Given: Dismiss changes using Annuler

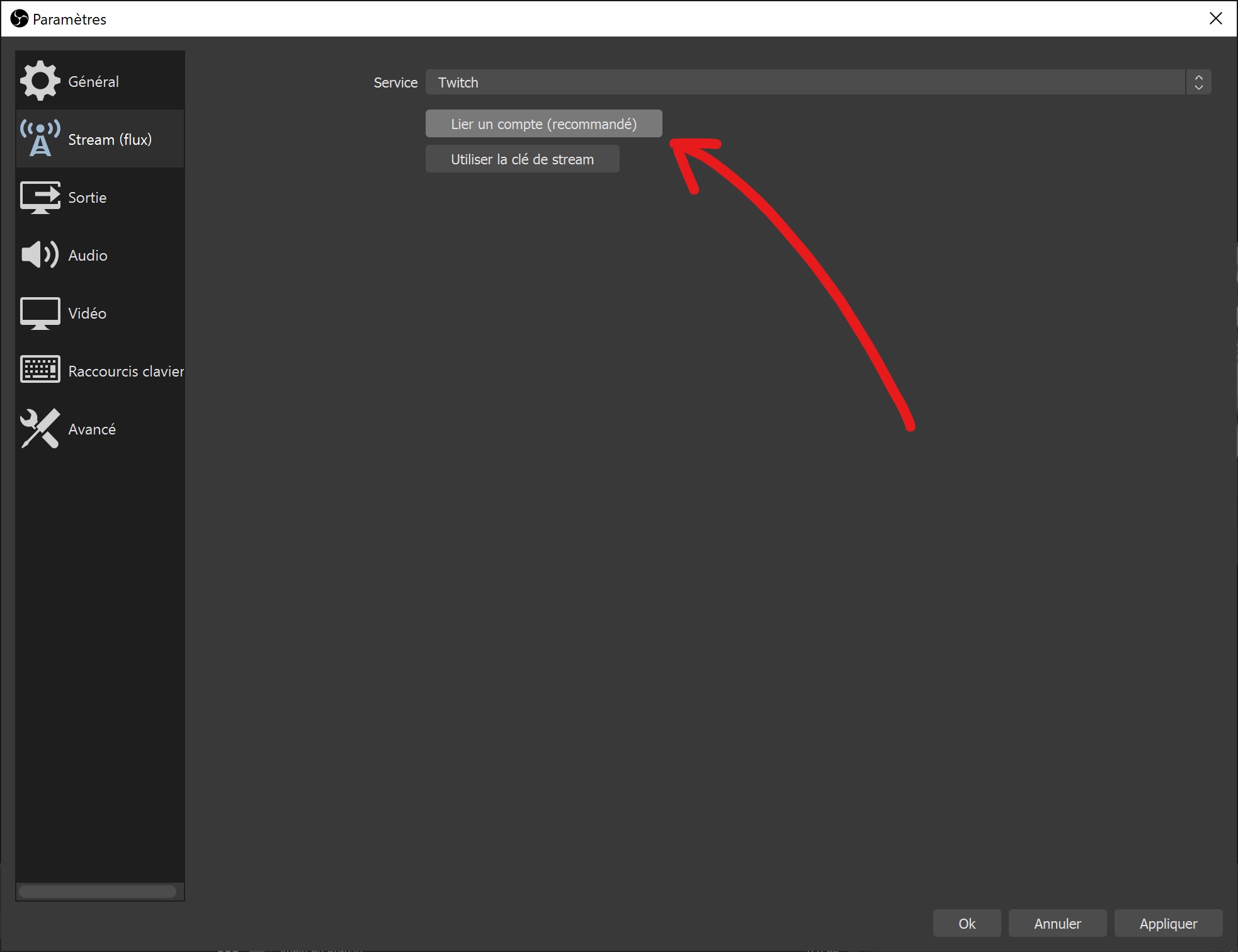Looking at the screenshot, I should tap(1057, 923).
